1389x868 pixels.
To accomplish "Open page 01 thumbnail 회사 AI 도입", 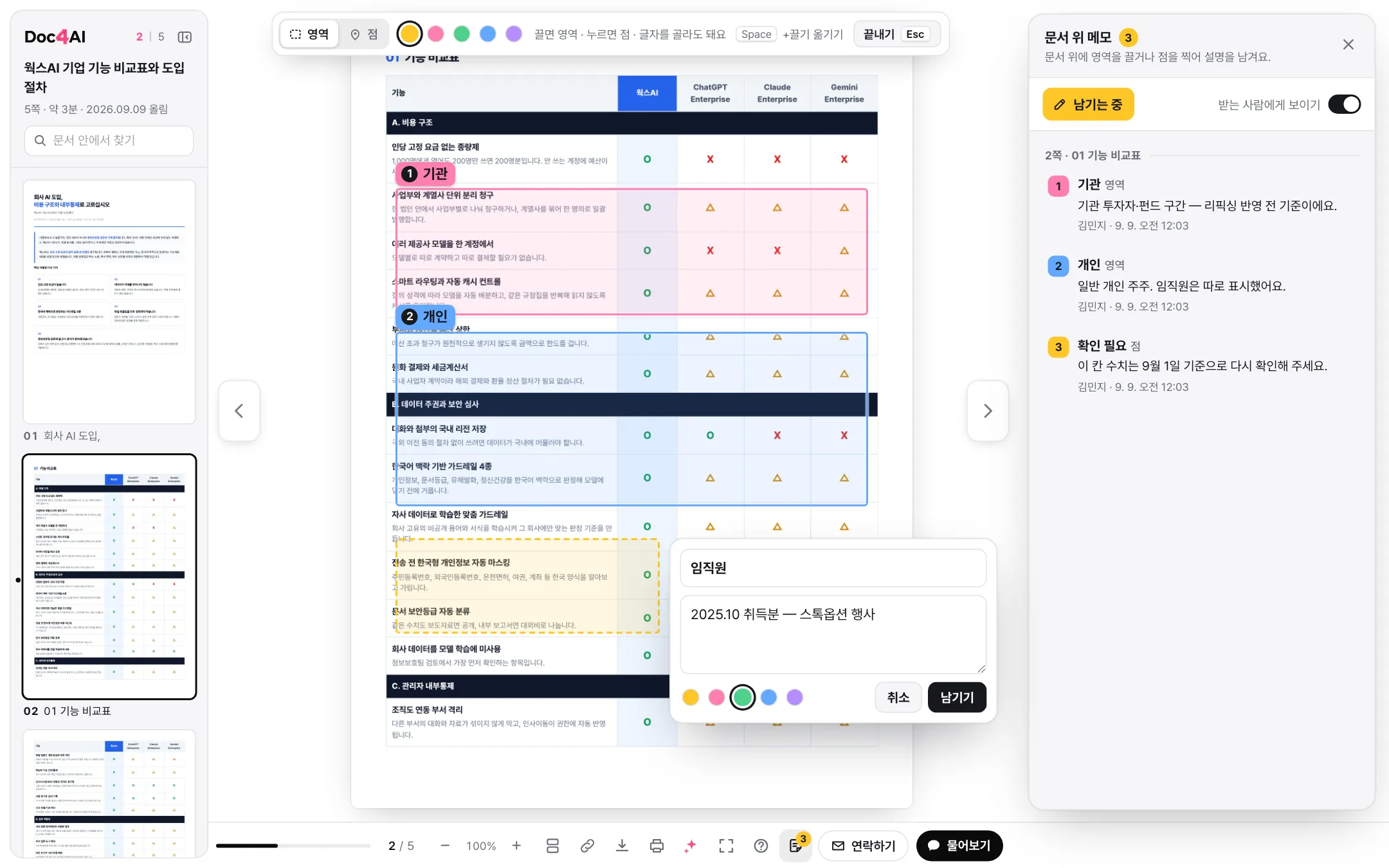I will (109, 302).
